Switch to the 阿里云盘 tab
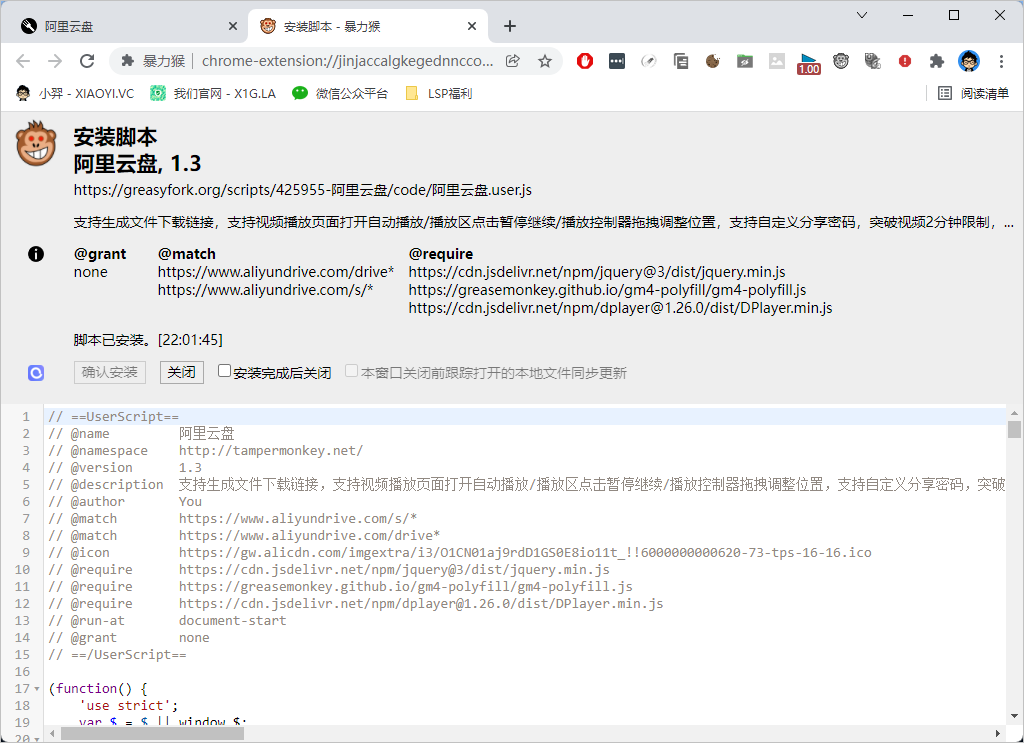The height and width of the screenshot is (743, 1024). pos(124,26)
